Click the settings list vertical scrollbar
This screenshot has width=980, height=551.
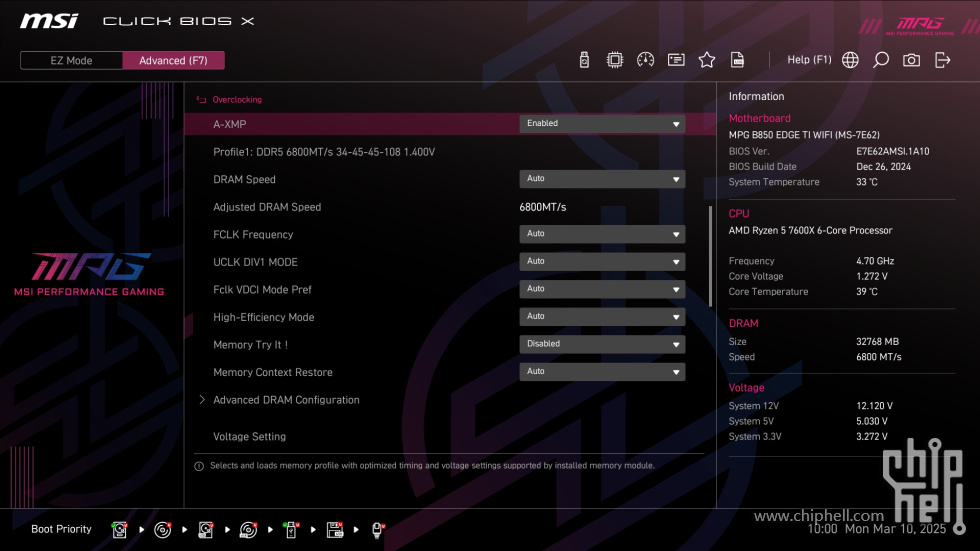(710, 256)
